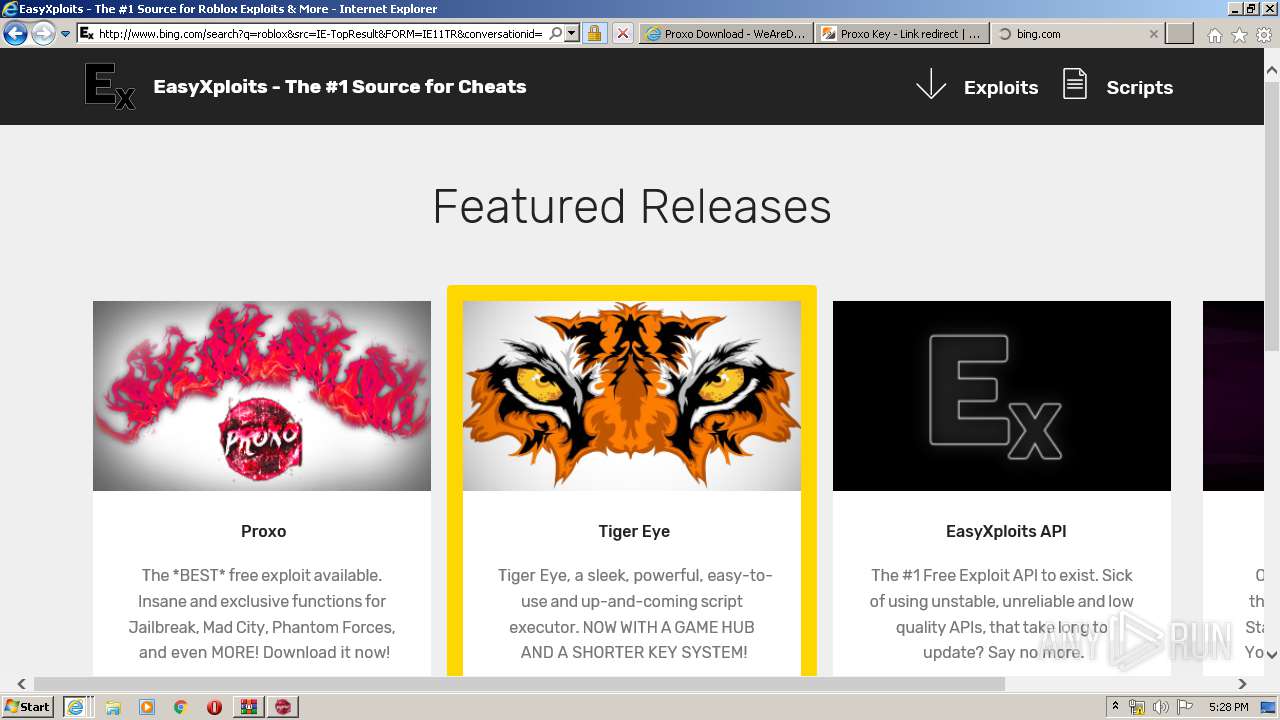Close the bing.com tab
Viewport: 1280px width, 720px height.
(x=1153, y=33)
